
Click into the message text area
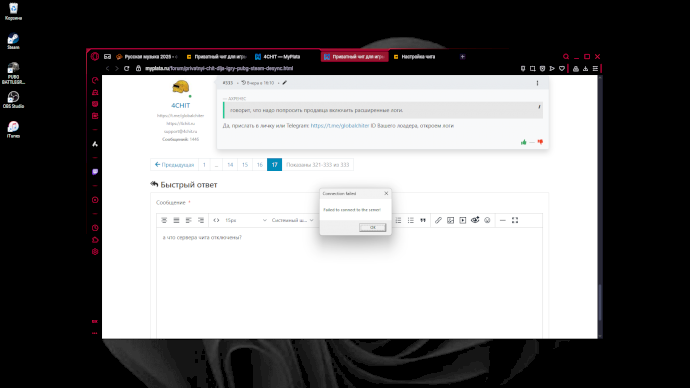[349, 282]
